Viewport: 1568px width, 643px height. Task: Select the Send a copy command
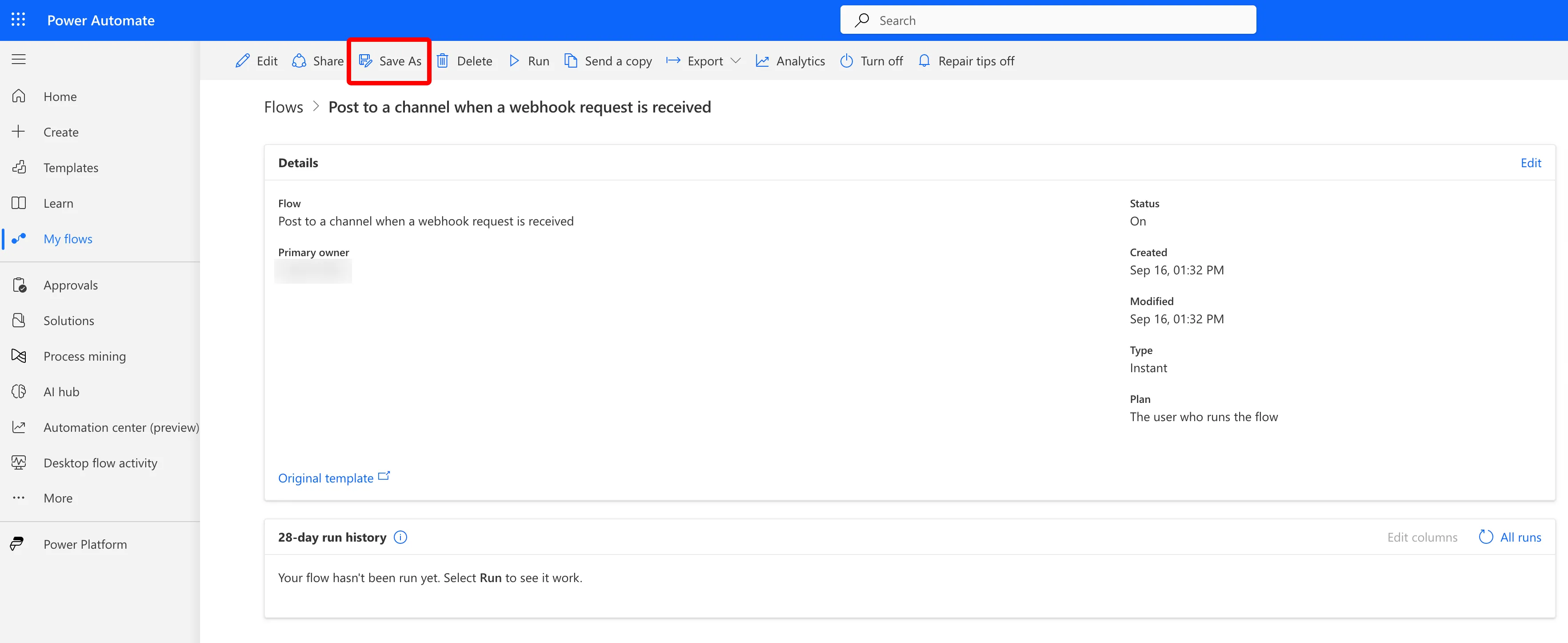click(x=608, y=61)
